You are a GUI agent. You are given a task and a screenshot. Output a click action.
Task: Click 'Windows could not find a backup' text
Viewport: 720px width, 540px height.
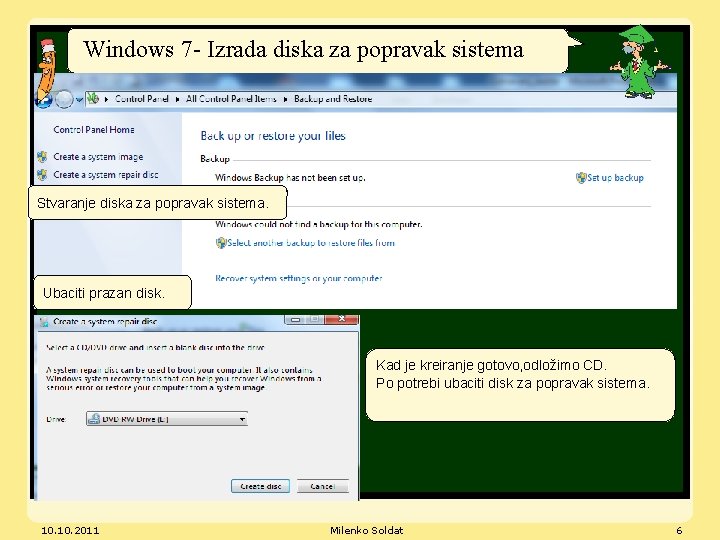319,224
